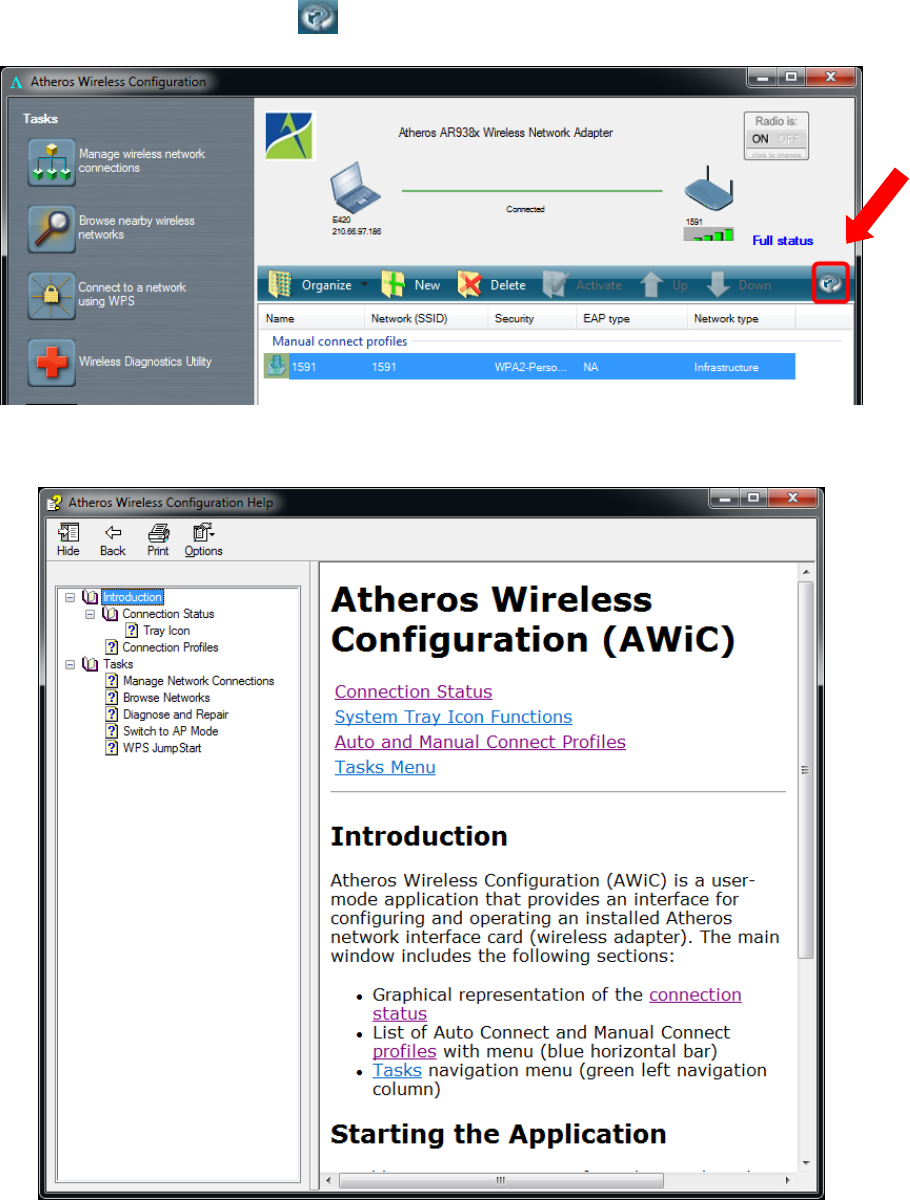Open the Organize dropdown arrow
The image size is (910, 1200).
(363, 286)
